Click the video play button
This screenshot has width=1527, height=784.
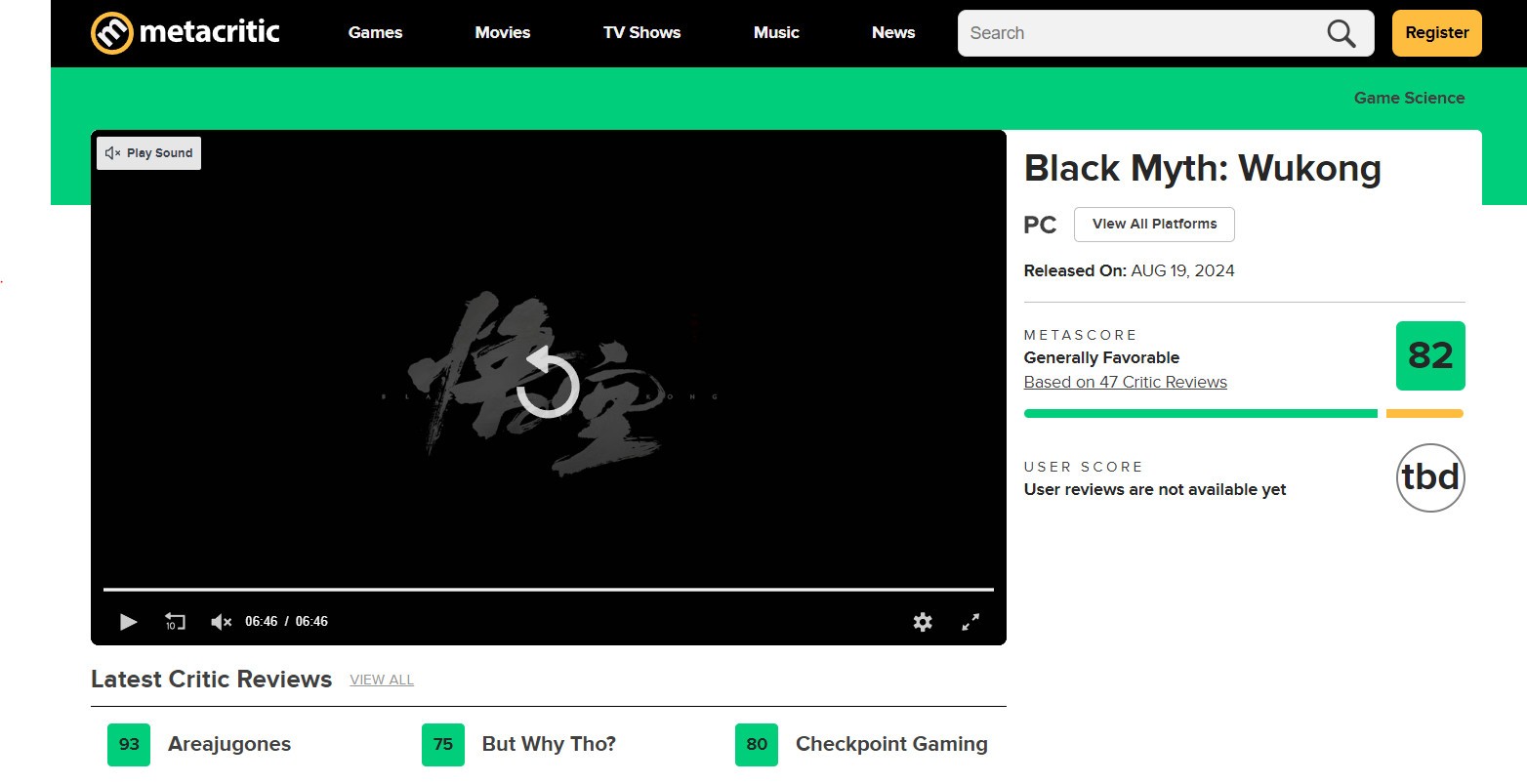(x=128, y=622)
